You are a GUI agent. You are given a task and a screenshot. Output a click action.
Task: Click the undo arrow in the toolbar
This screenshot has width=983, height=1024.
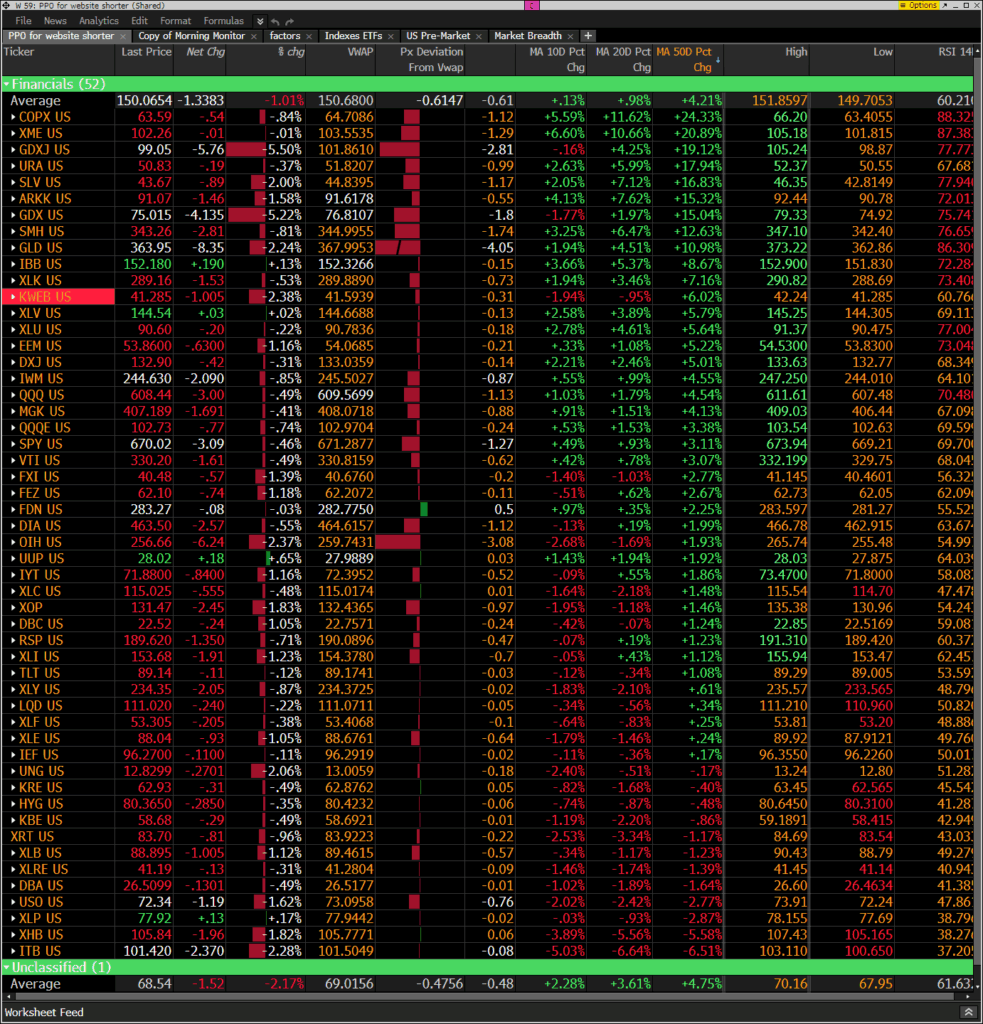(x=276, y=21)
